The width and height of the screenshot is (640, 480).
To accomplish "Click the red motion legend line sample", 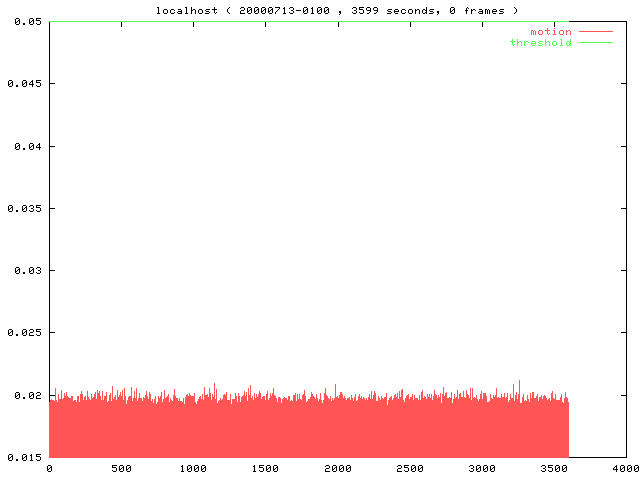I will pos(595,32).
